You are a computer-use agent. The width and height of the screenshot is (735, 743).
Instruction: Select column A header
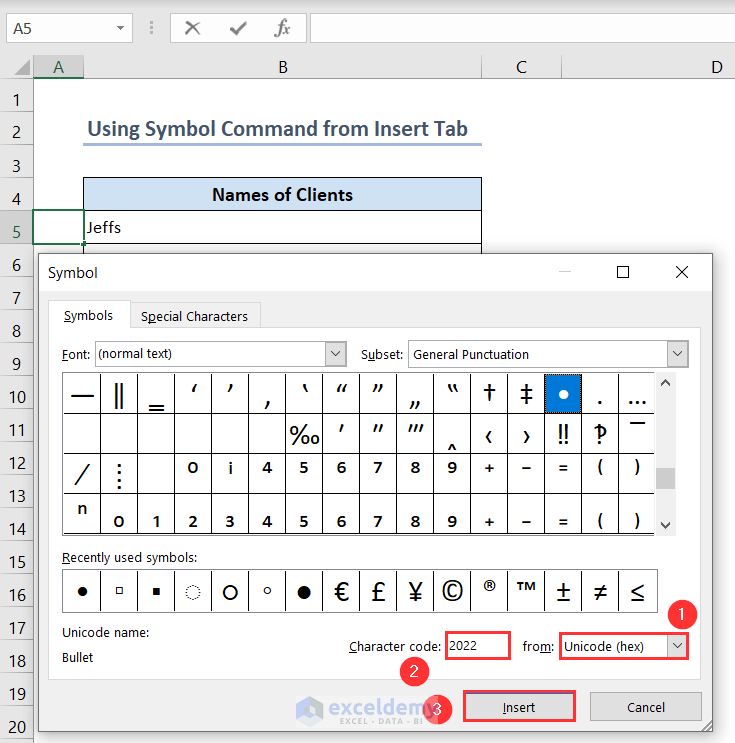(58, 67)
